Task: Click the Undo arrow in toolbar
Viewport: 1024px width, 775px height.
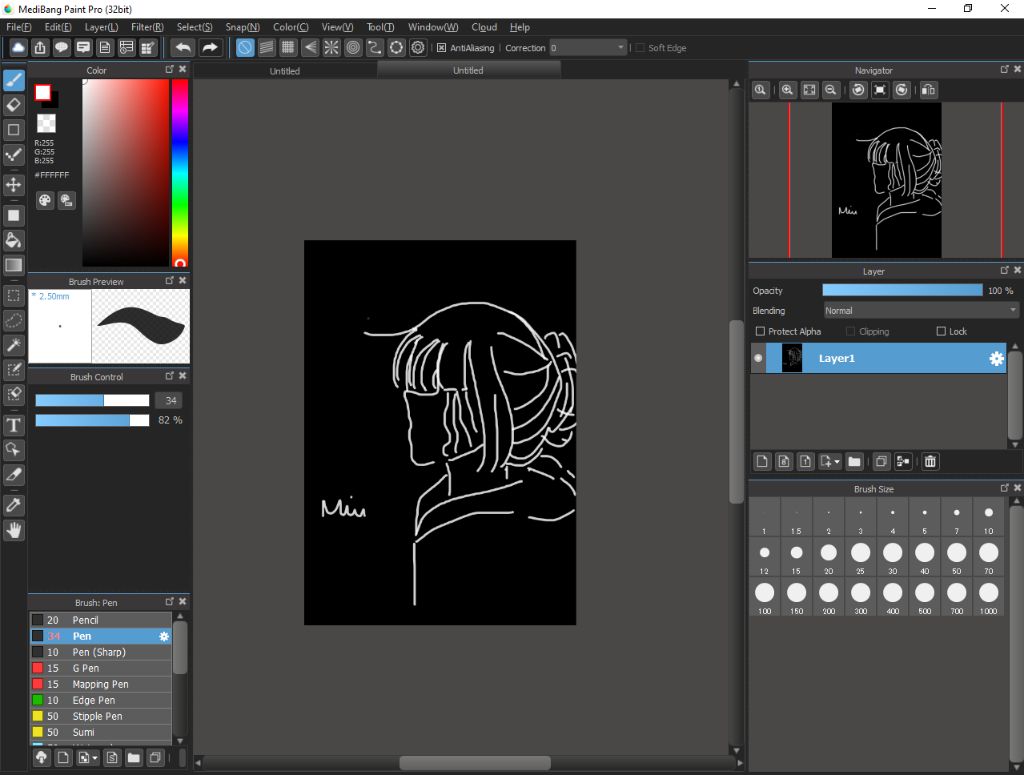Action: 184,48
